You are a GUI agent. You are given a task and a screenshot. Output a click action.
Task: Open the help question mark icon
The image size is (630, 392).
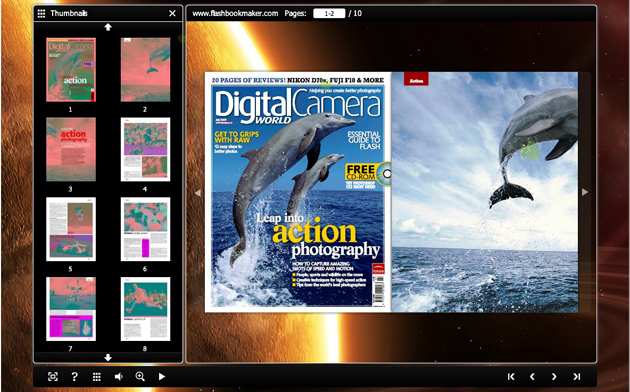[74, 376]
